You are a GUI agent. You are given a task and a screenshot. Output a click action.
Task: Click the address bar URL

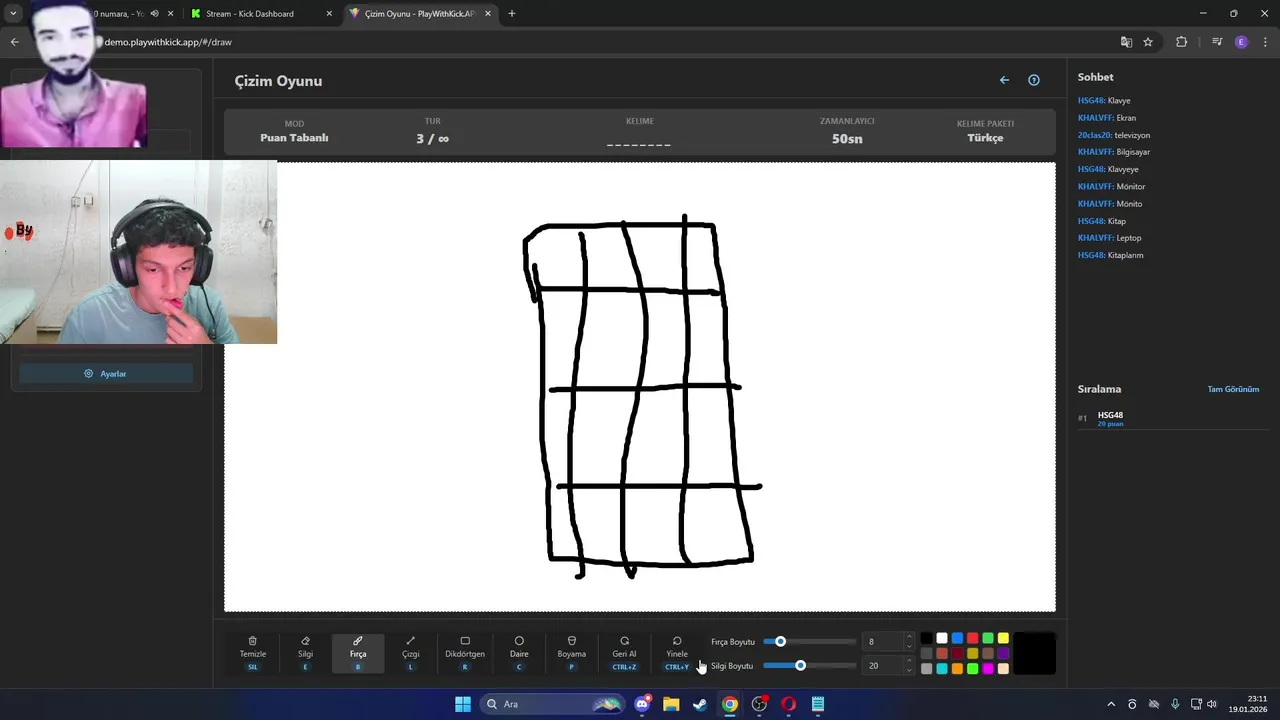[168, 42]
